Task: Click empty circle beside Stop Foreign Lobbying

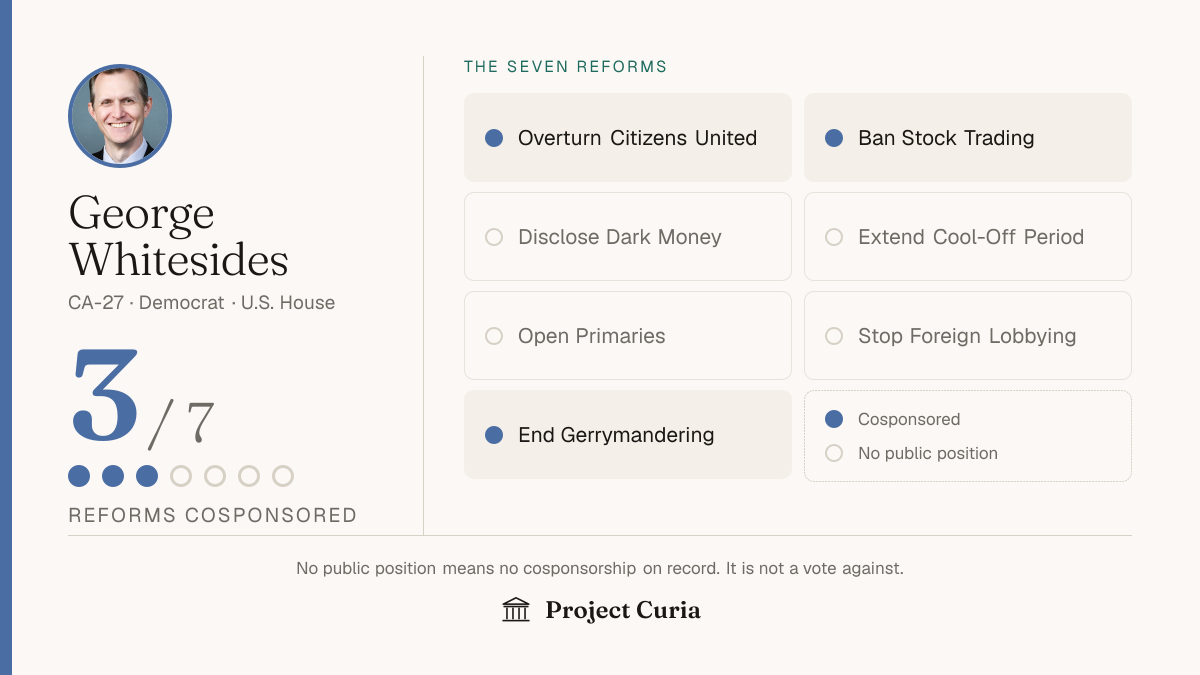Action: pyautogui.click(x=834, y=336)
